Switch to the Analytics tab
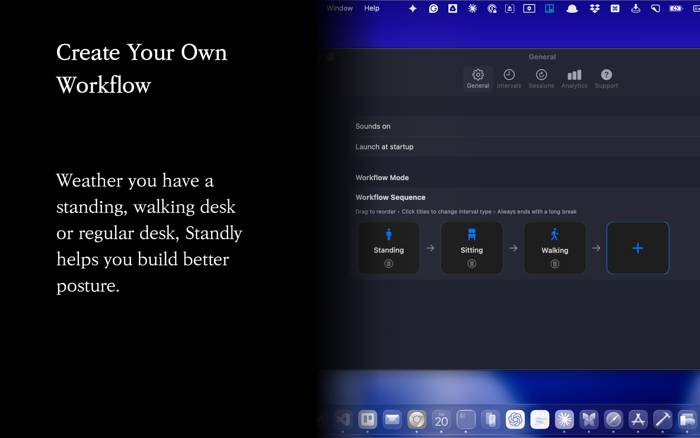Screen dimensions: 700x438 coord(574,79)
